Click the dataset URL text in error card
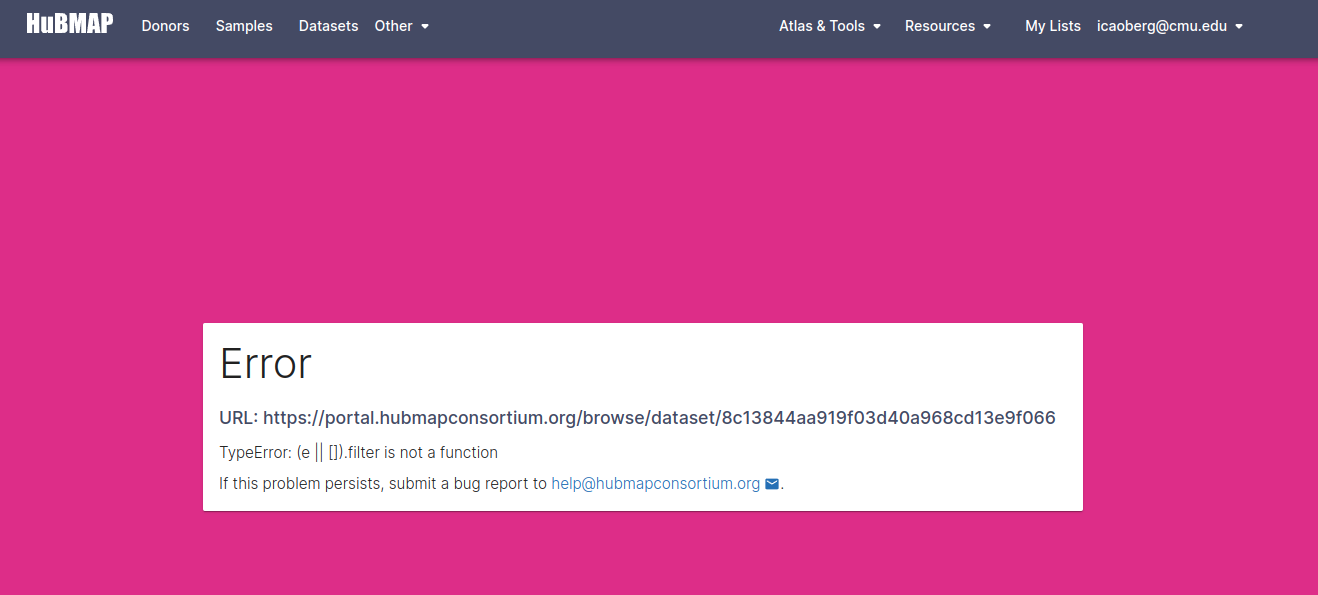The image size is (1318, 595). 637,418
